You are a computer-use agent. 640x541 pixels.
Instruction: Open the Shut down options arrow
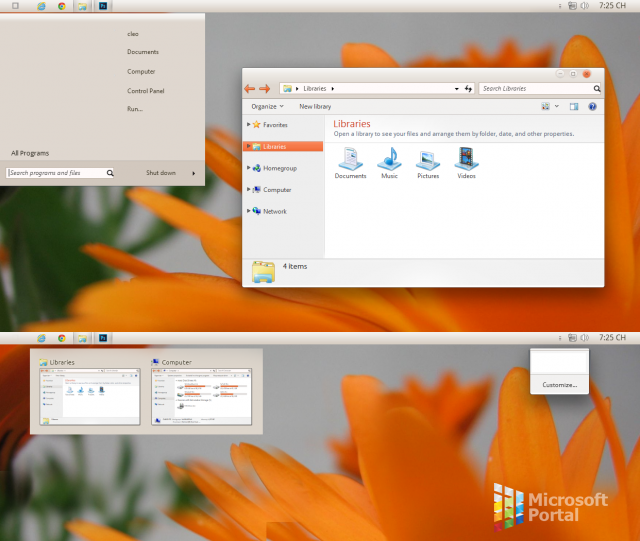coord(193,174)
